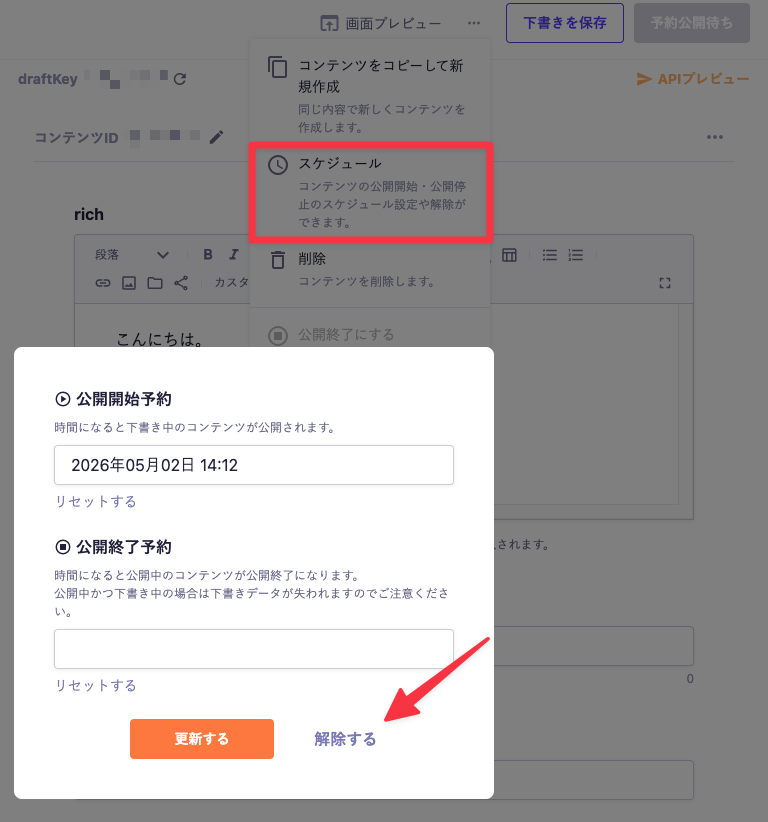Click the pencil icon beside コンテンツID
768x822 pixels.
[x=216, y=137]
